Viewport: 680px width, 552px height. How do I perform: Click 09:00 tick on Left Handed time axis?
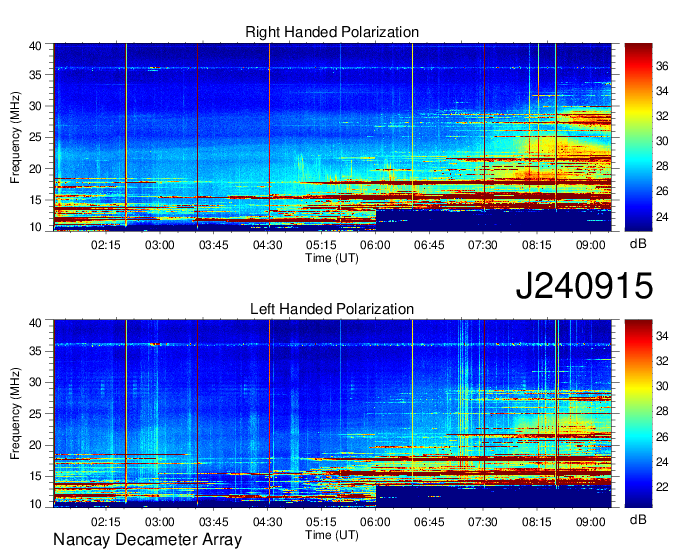pos(591,522)
